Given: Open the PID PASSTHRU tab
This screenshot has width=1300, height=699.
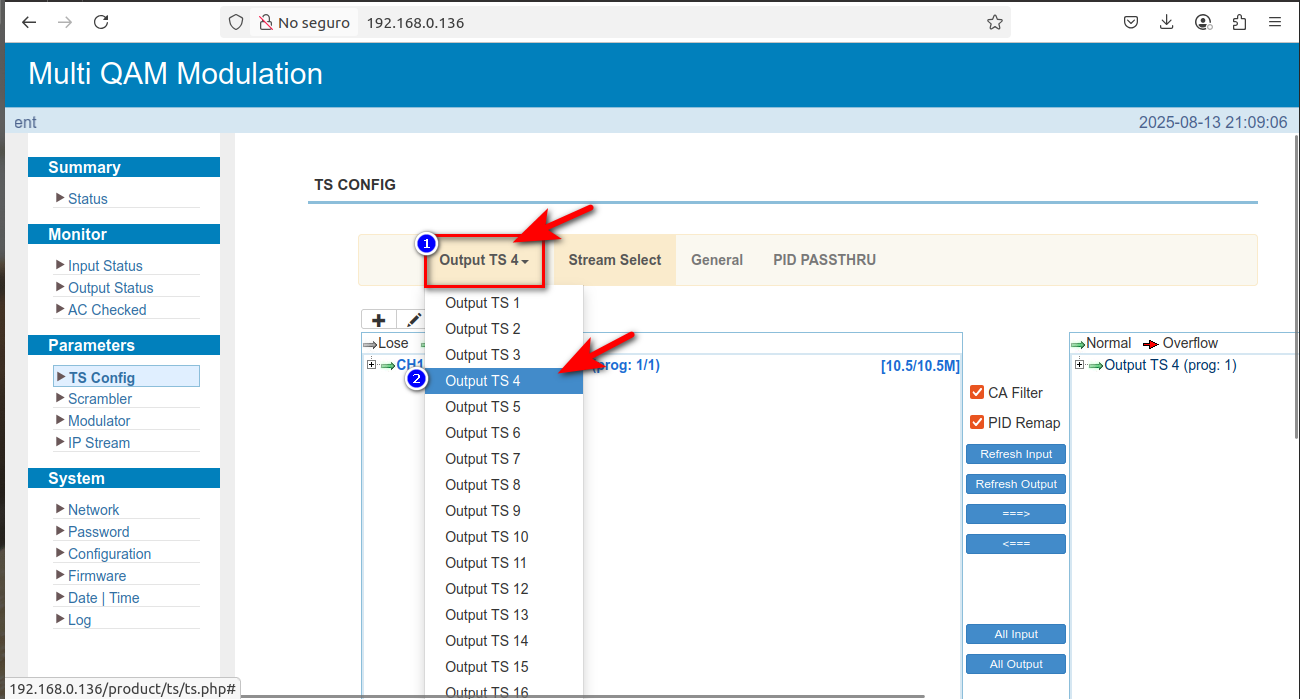Looking at the screenshot, I should click(x=824, y=260).
